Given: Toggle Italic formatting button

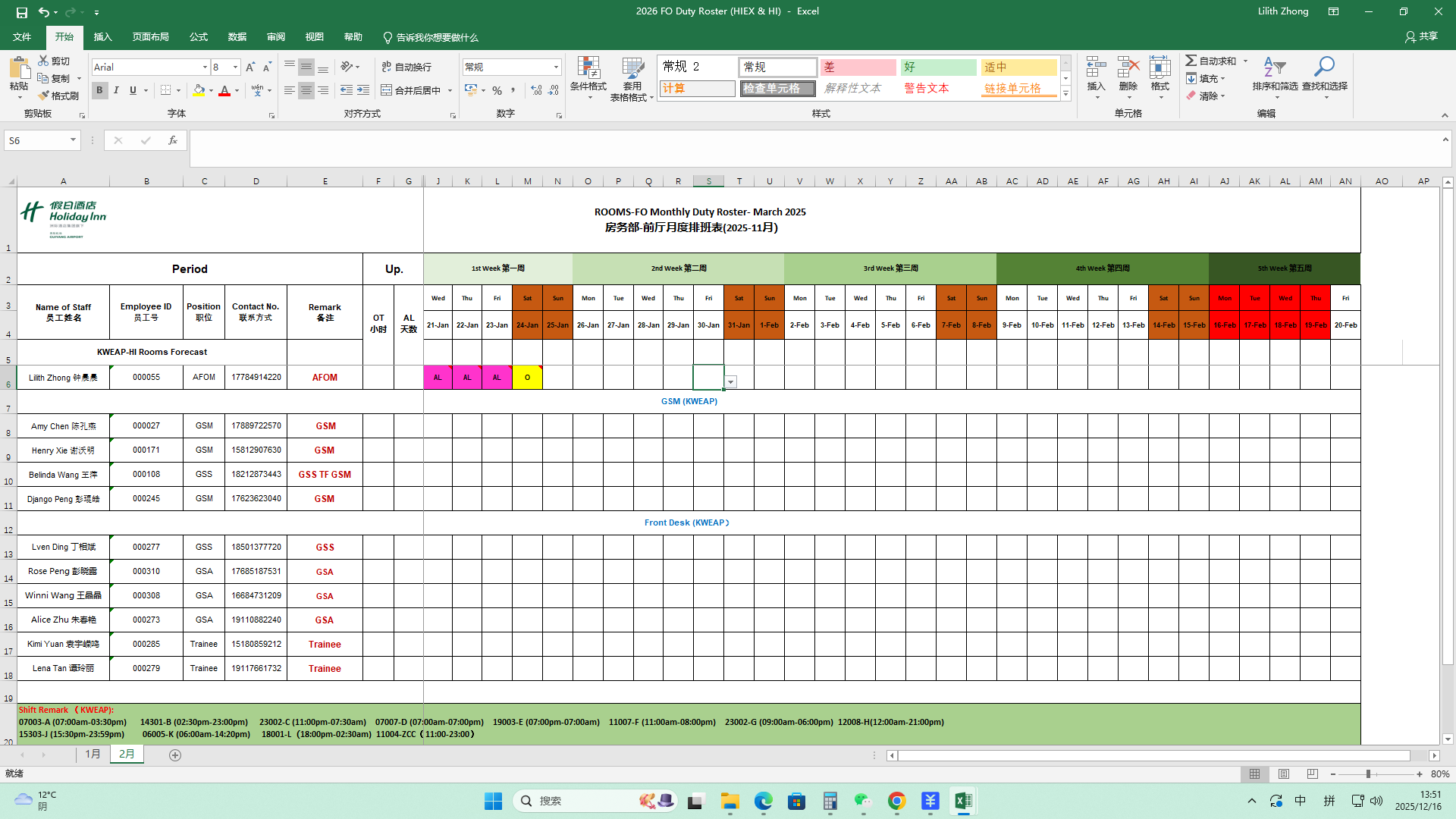Looking at the screenshot, I should coord(116,90).
